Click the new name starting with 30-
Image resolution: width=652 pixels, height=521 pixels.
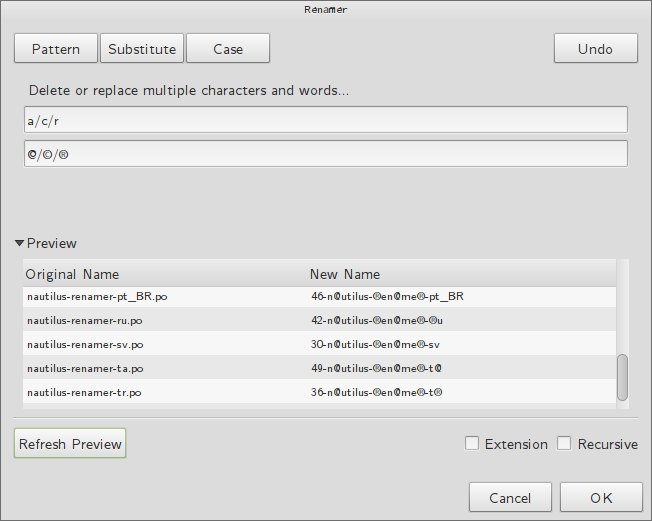(x=375, y=345)
